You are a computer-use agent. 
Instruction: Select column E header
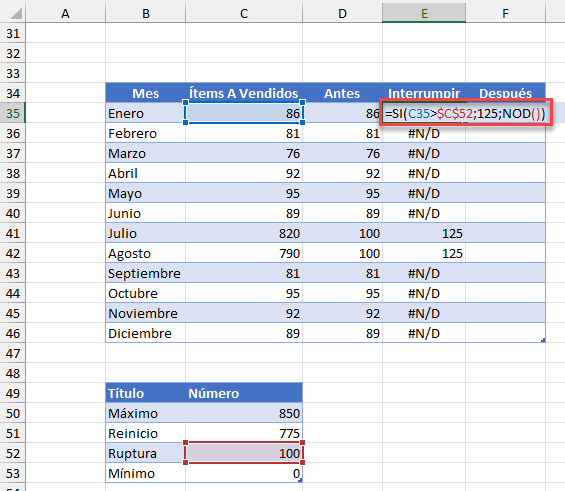coord(424,13)
